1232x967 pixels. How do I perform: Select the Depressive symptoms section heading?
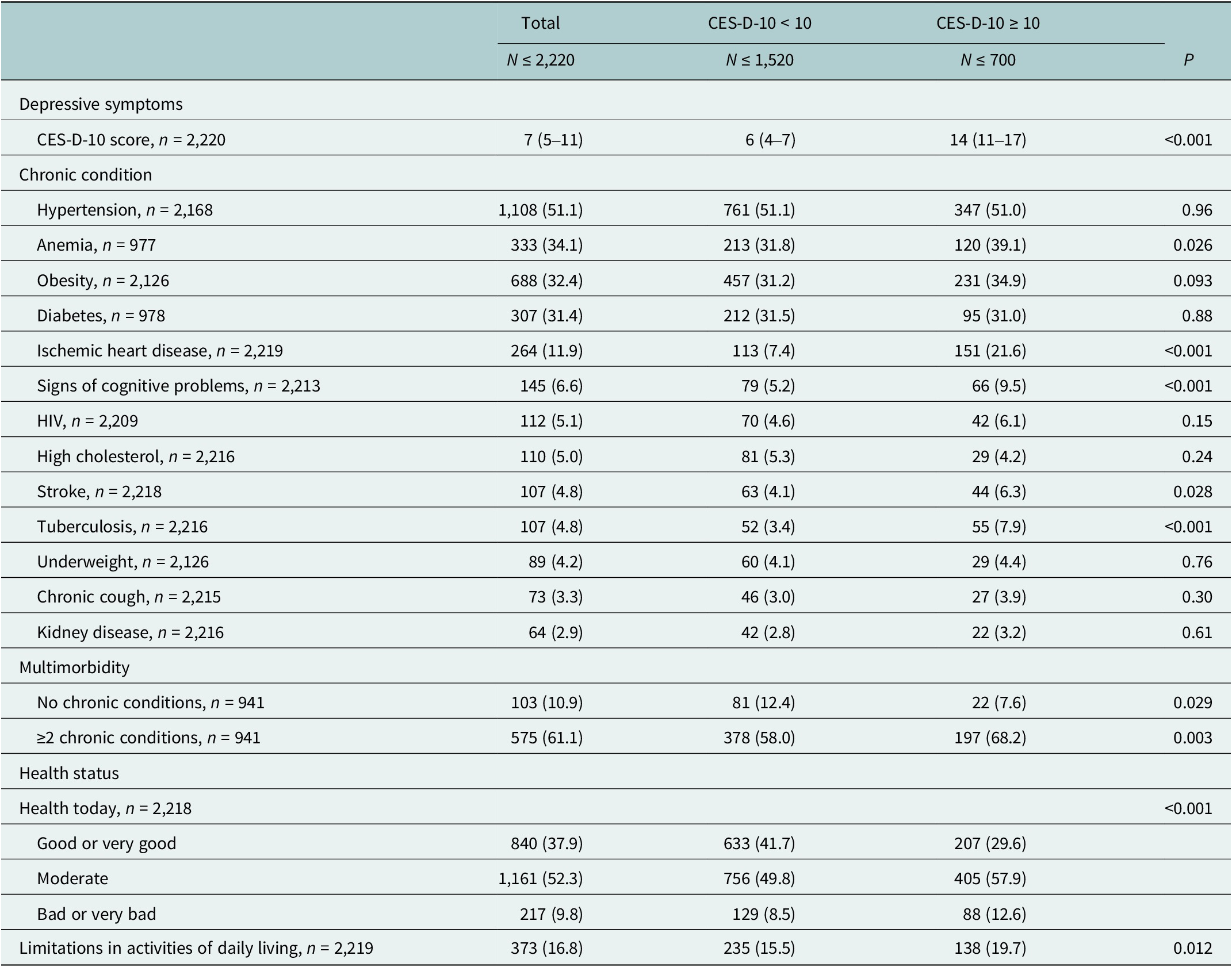(x=101, y=104)
